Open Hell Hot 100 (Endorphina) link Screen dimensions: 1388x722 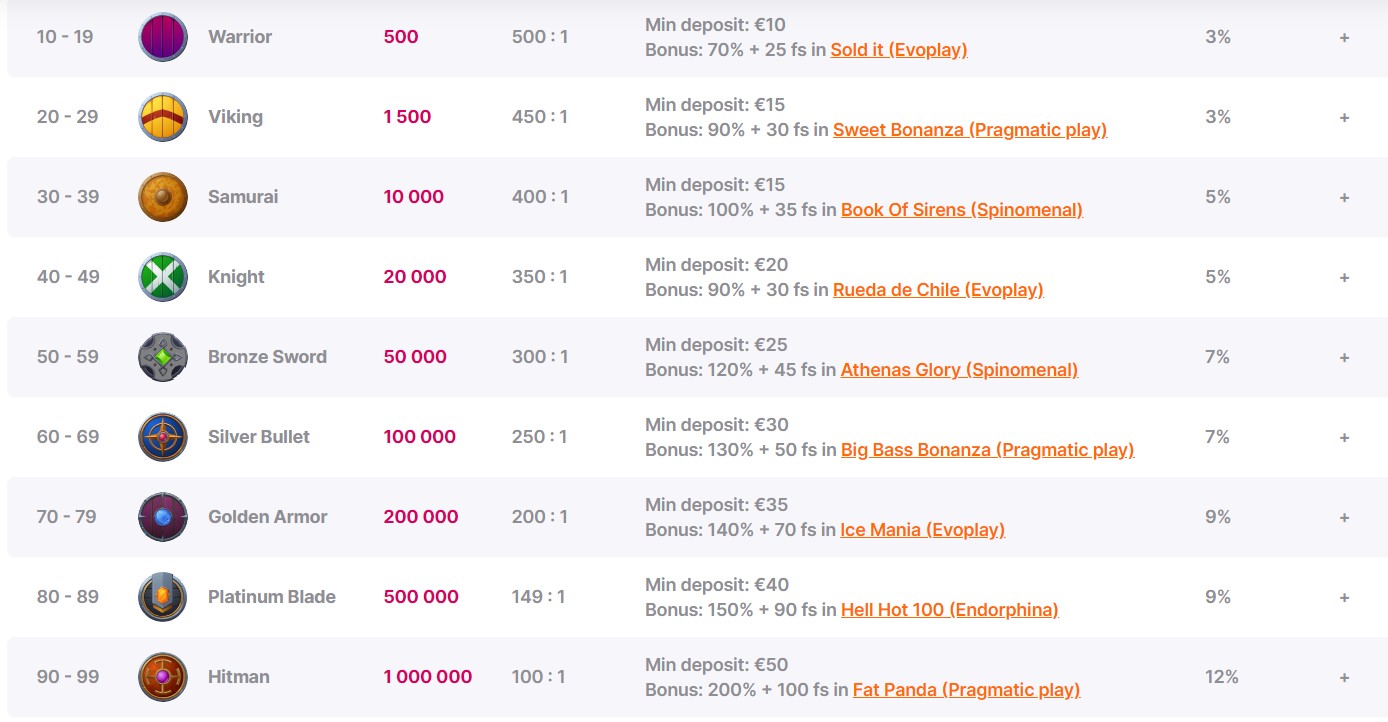(950, 610)
